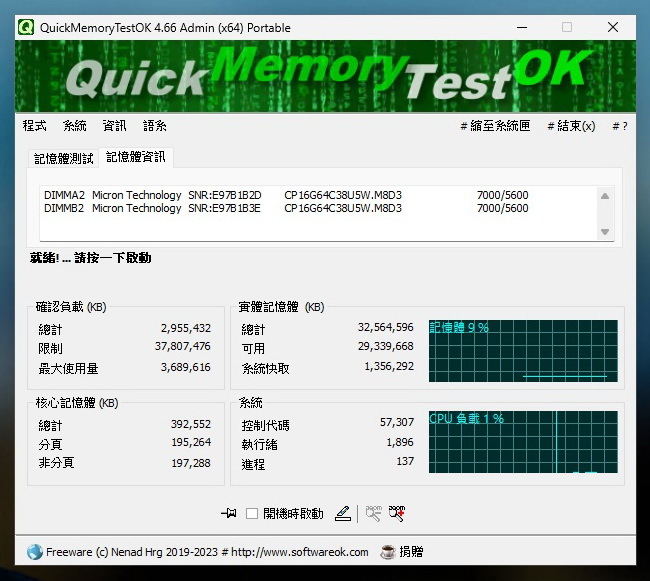
Task: Click the 195,264 paged value
Action: click(191, 442)
